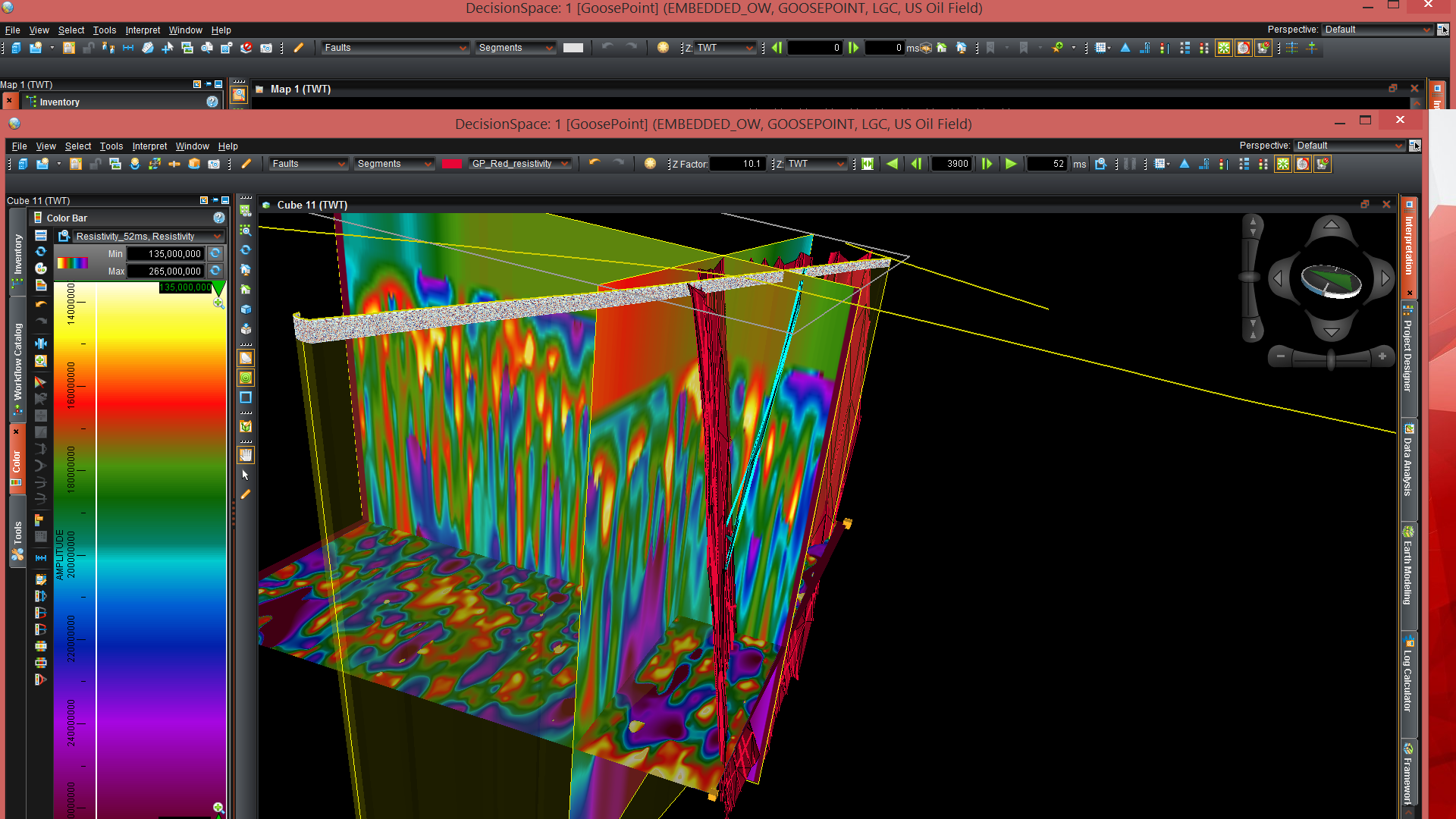Open the Window menu in background DecisionSpace window

185,30
